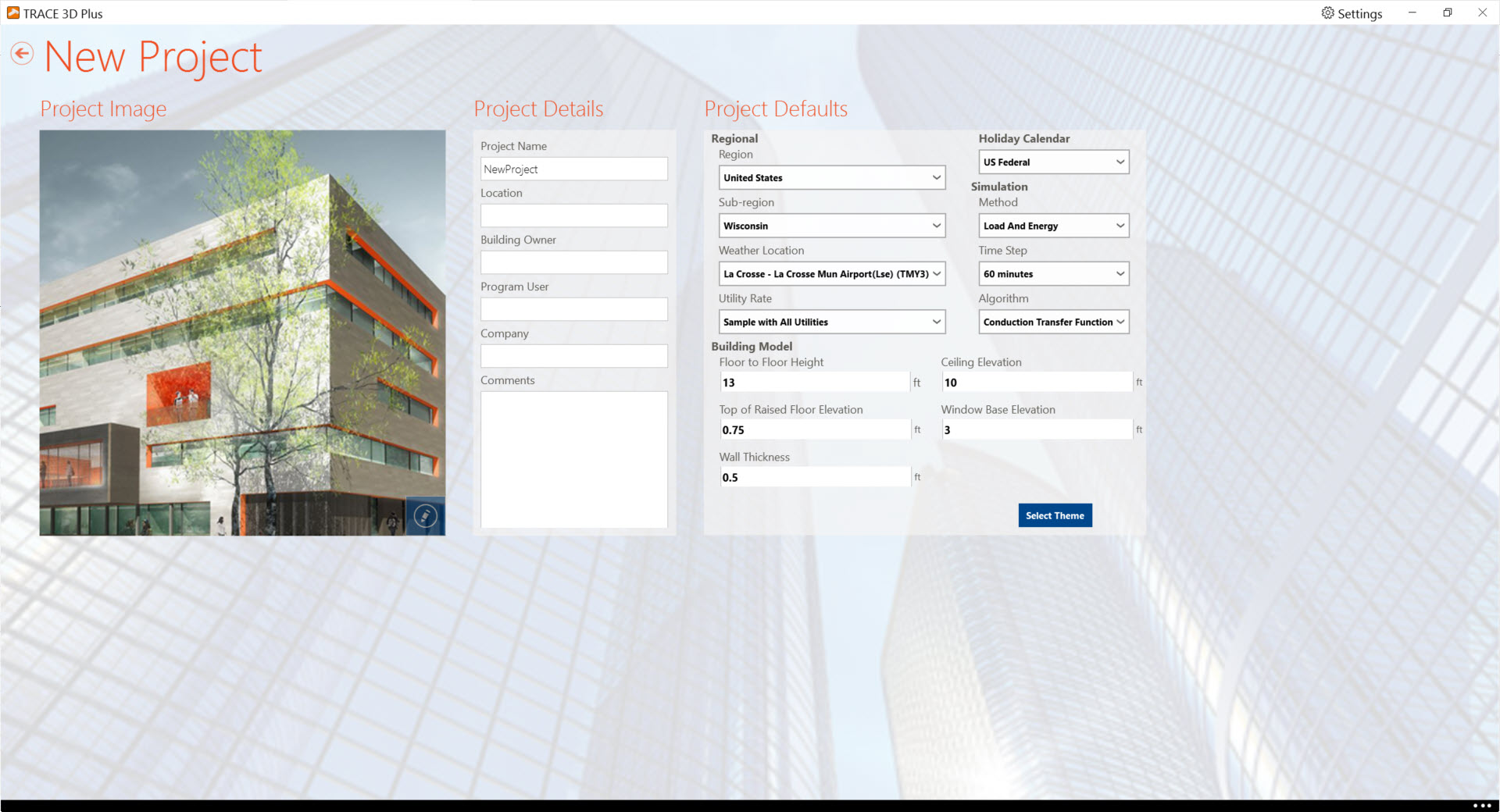Viewport: 1500px width, 812px height.
Task: Open the Simulation Method dropdown
Action: [x=1053, y=226]
